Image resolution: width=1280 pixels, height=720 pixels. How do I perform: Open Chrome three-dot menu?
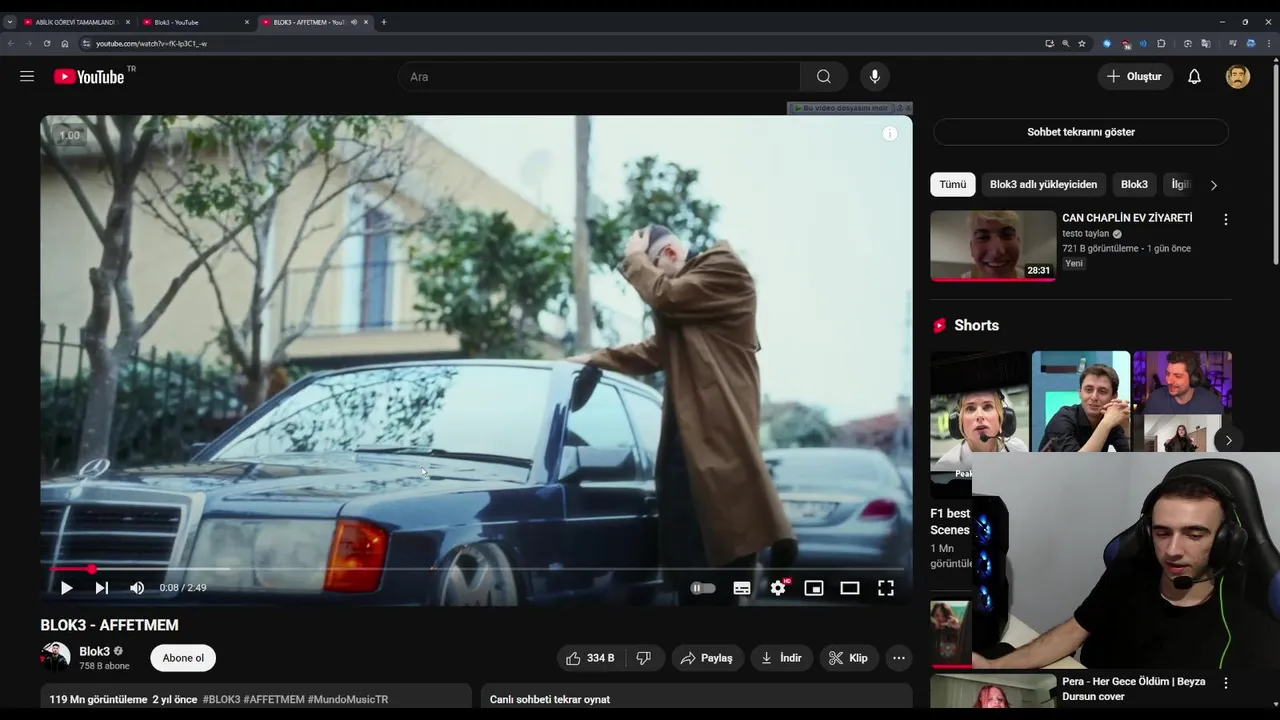coord(1269,44)
